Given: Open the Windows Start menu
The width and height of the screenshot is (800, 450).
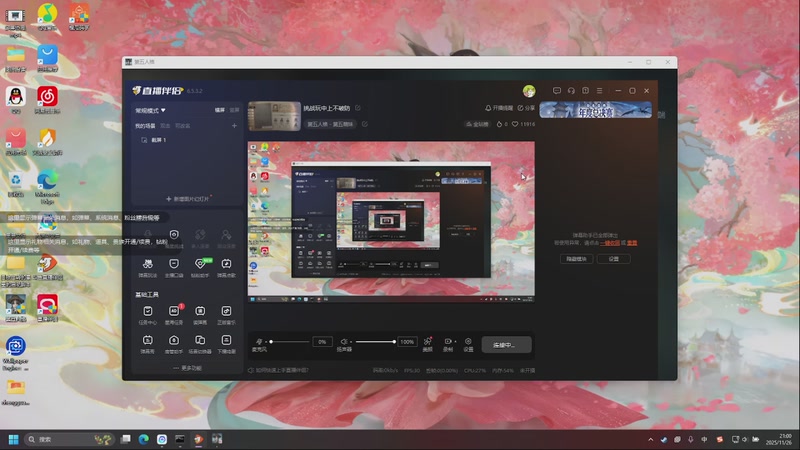Looking at the screenshot, I should (14, 439).
